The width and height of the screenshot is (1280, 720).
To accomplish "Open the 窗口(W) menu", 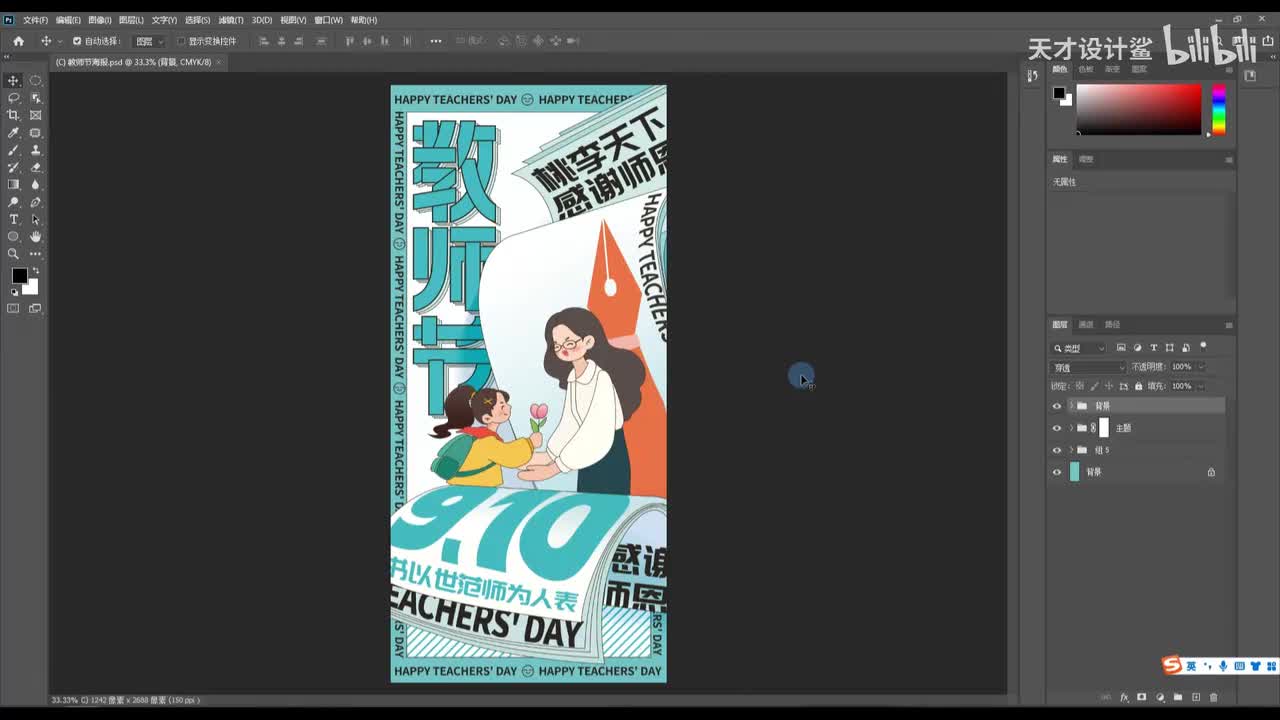I will coord(328,20).
